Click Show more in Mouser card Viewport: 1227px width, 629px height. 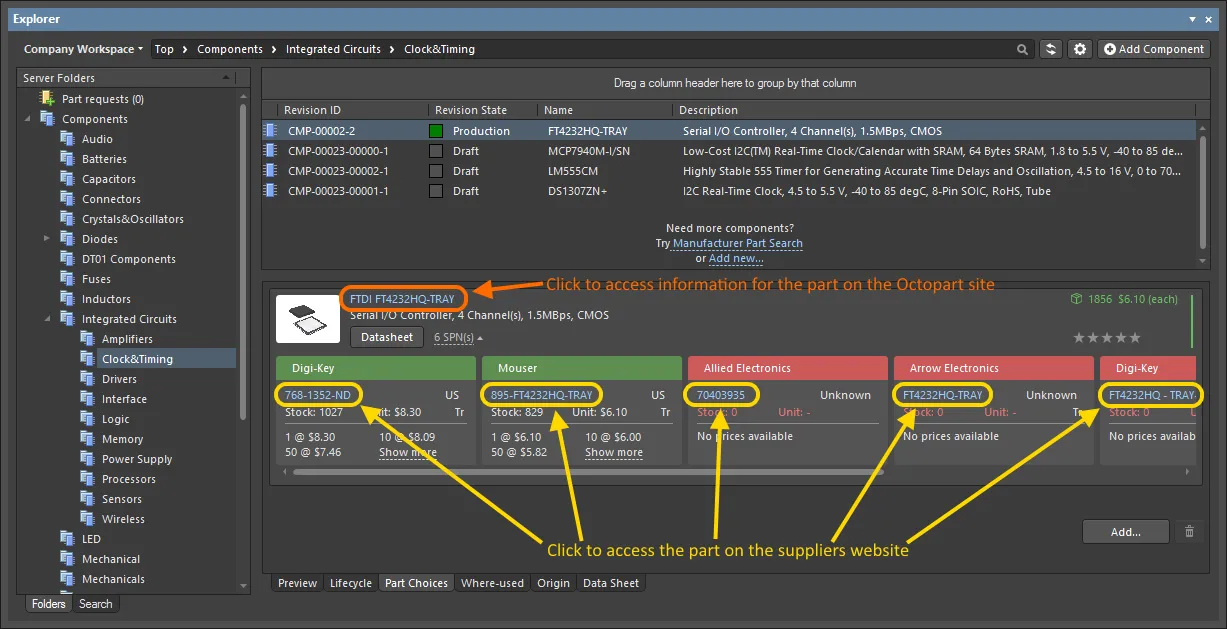pos(613,453)
